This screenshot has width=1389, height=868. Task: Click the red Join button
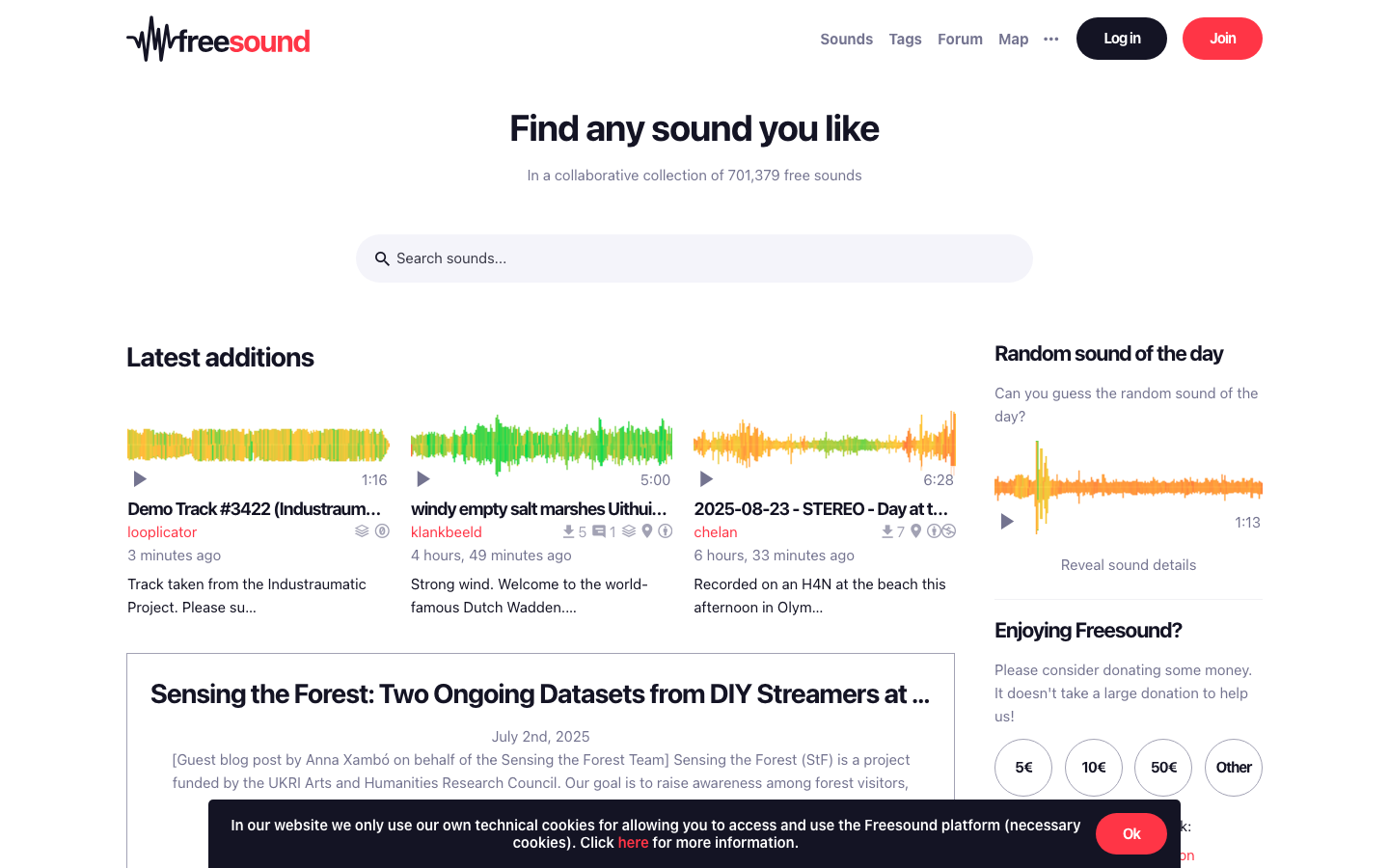click(1222, 39)
